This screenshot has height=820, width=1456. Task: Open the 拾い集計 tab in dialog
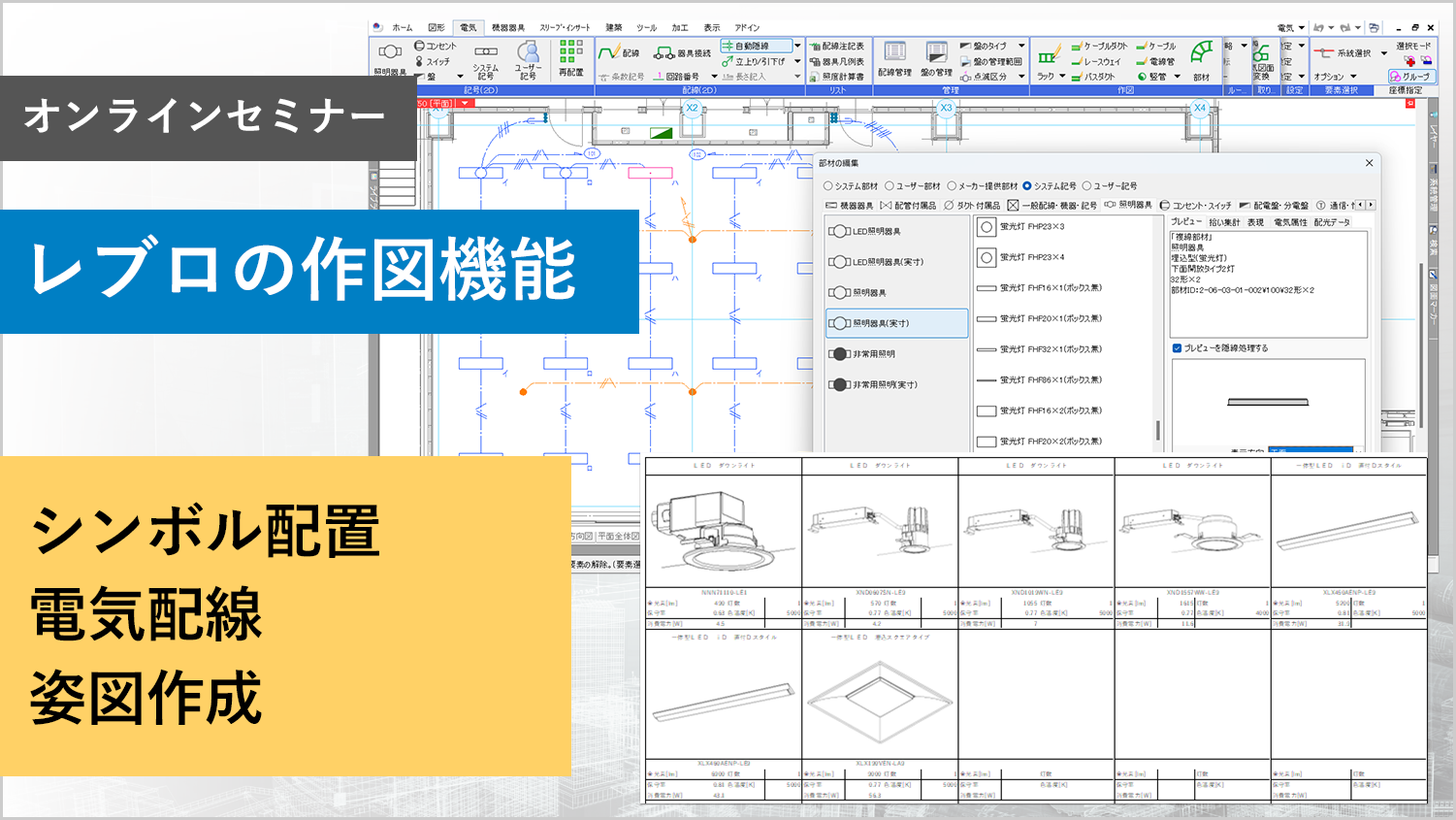[1224, 222]
